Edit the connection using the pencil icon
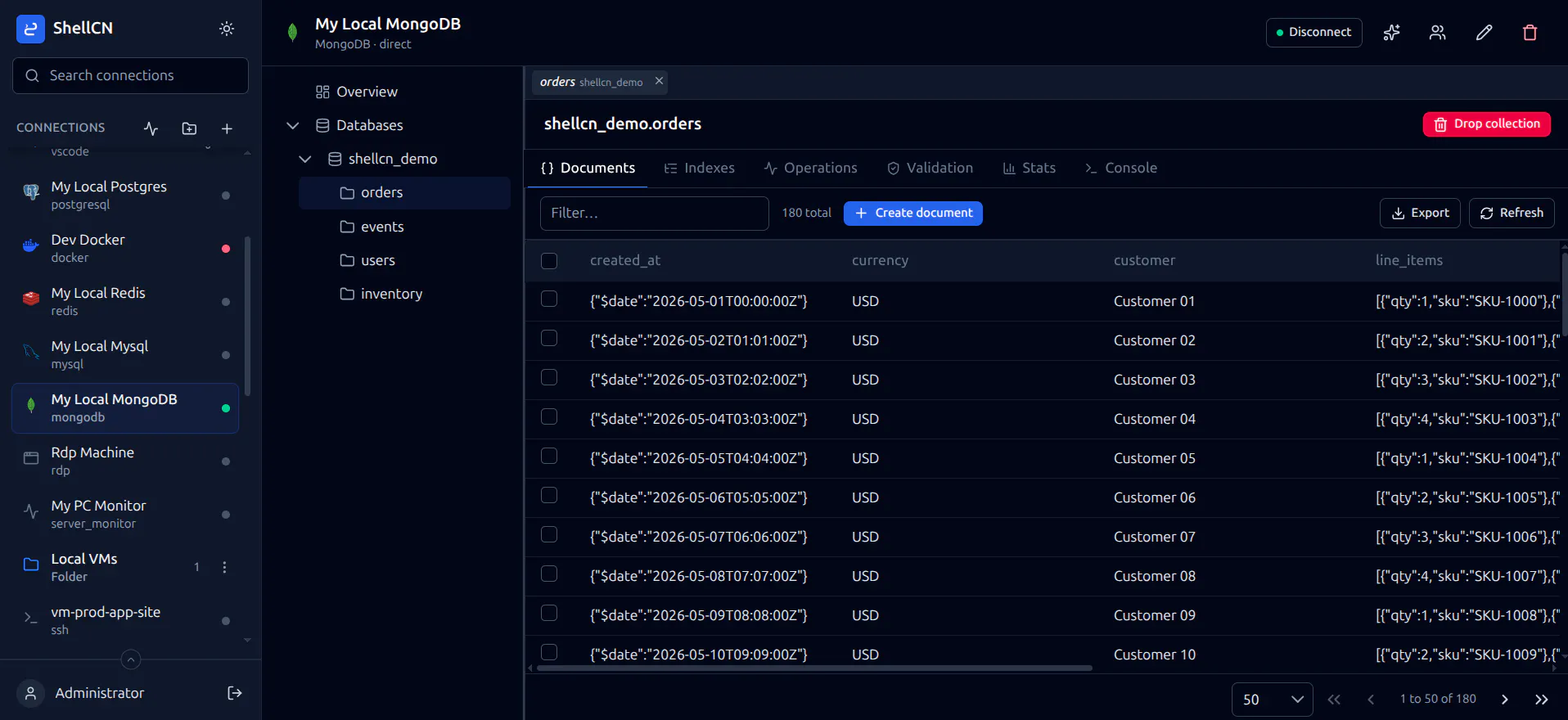 (x=1484, y=33)
